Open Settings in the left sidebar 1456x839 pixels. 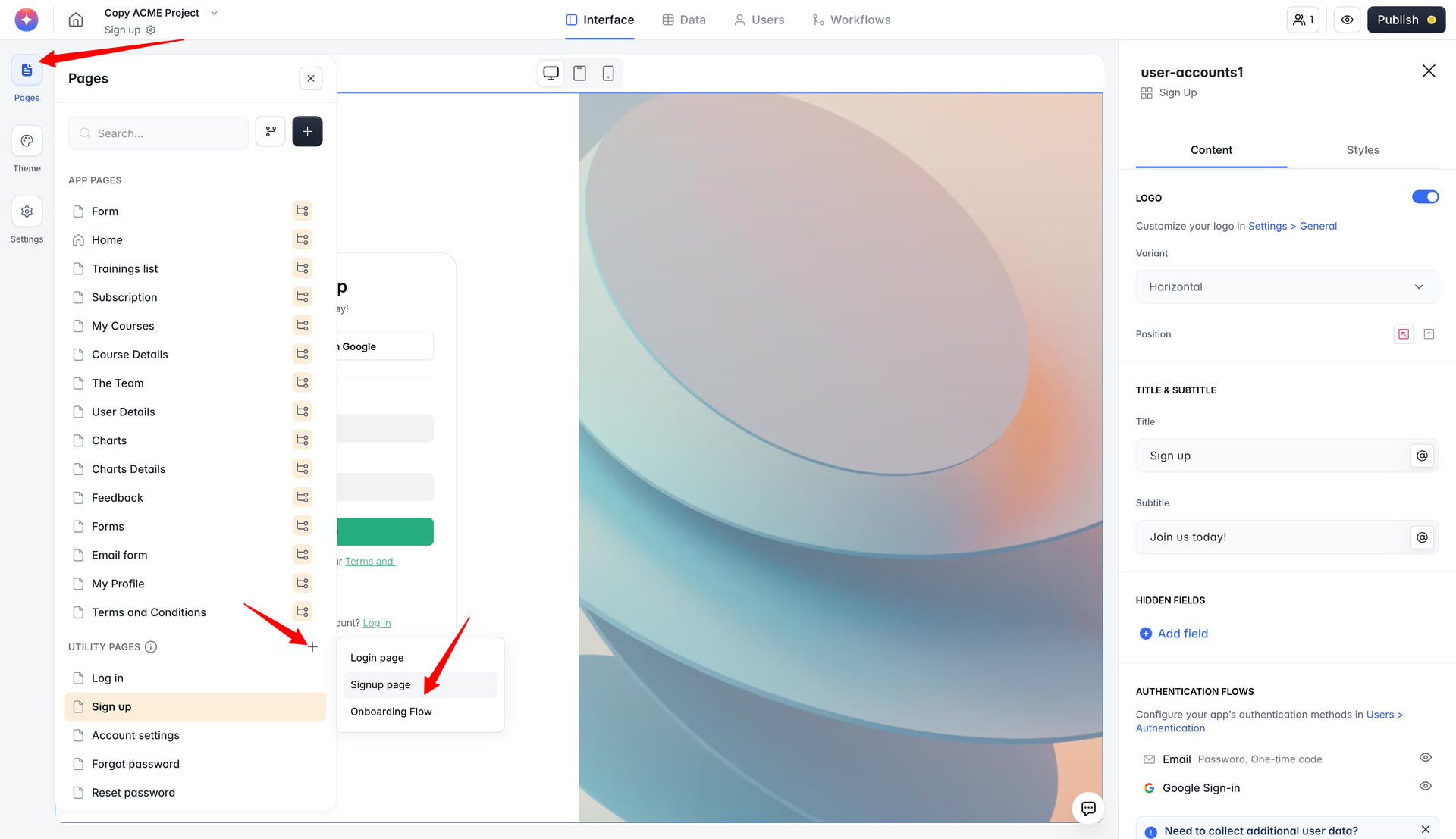pyautogui.click(x=27, y=212)
